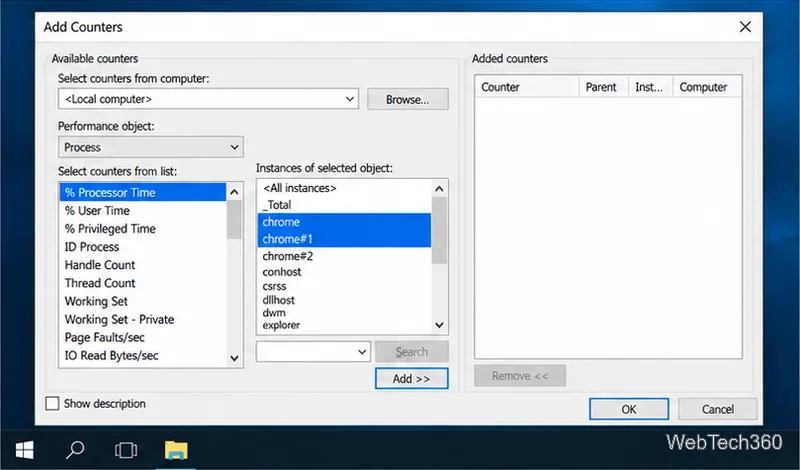
Task: Click the Add >> button
Action: point(412,379)
